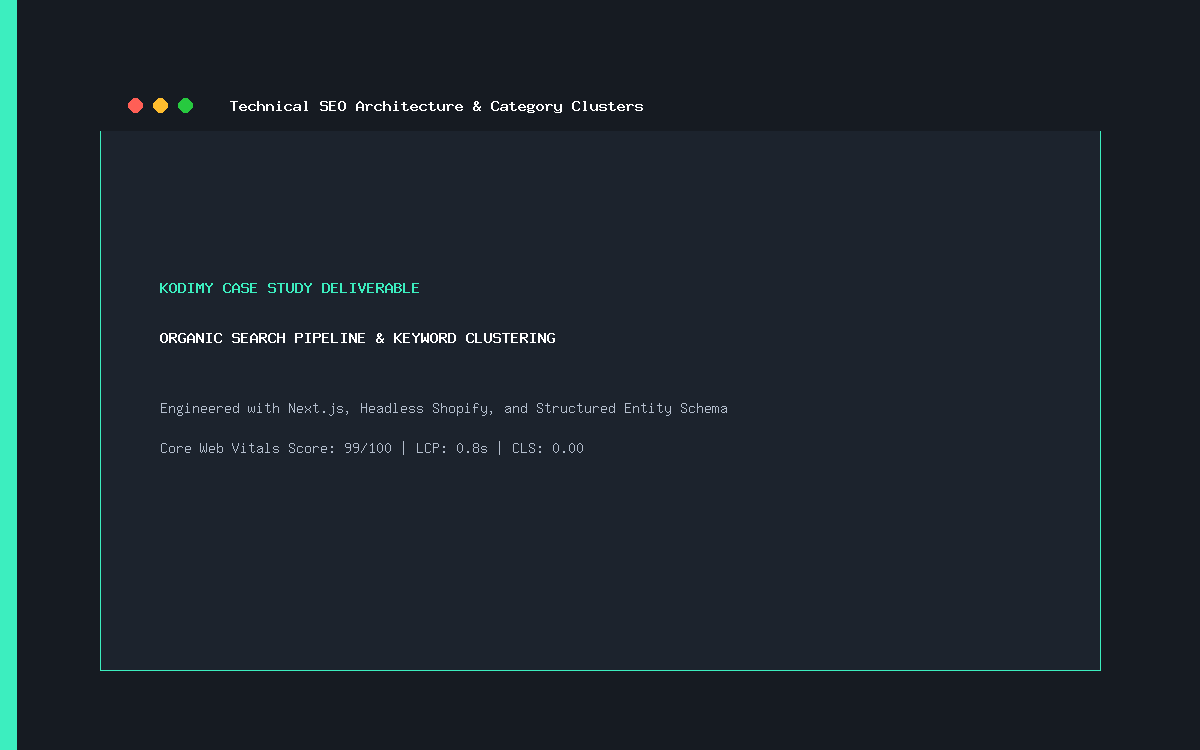
Task: Click the Core Web Vitals Score line
Action: click(x=372, y=448)
